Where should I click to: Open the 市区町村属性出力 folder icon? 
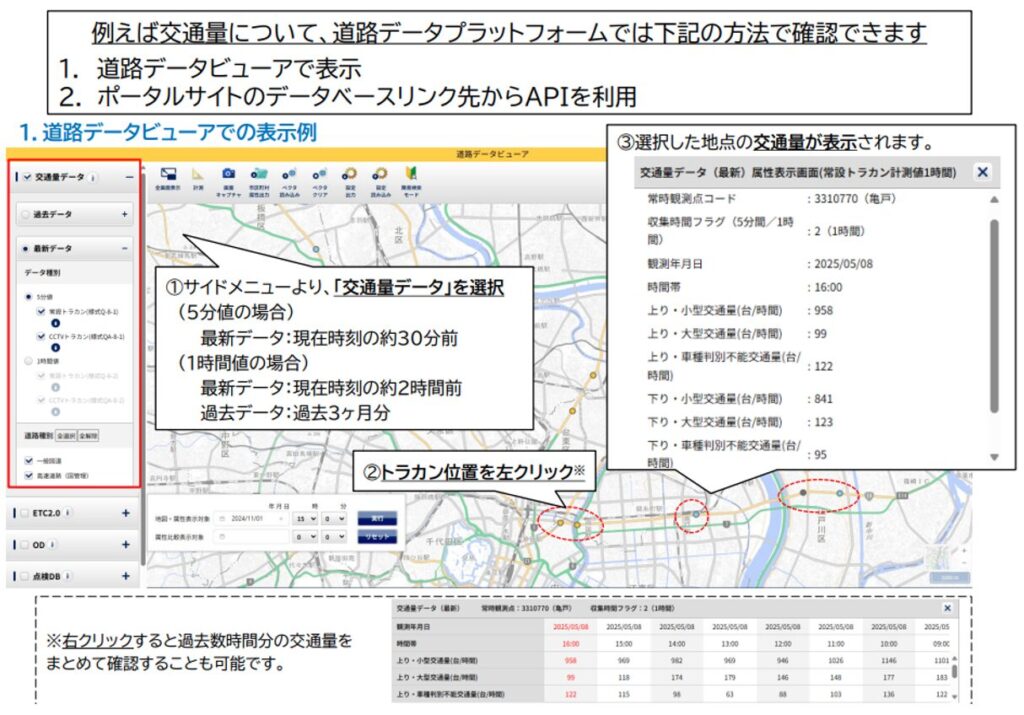pyautogui.click(x=259, y=174)
